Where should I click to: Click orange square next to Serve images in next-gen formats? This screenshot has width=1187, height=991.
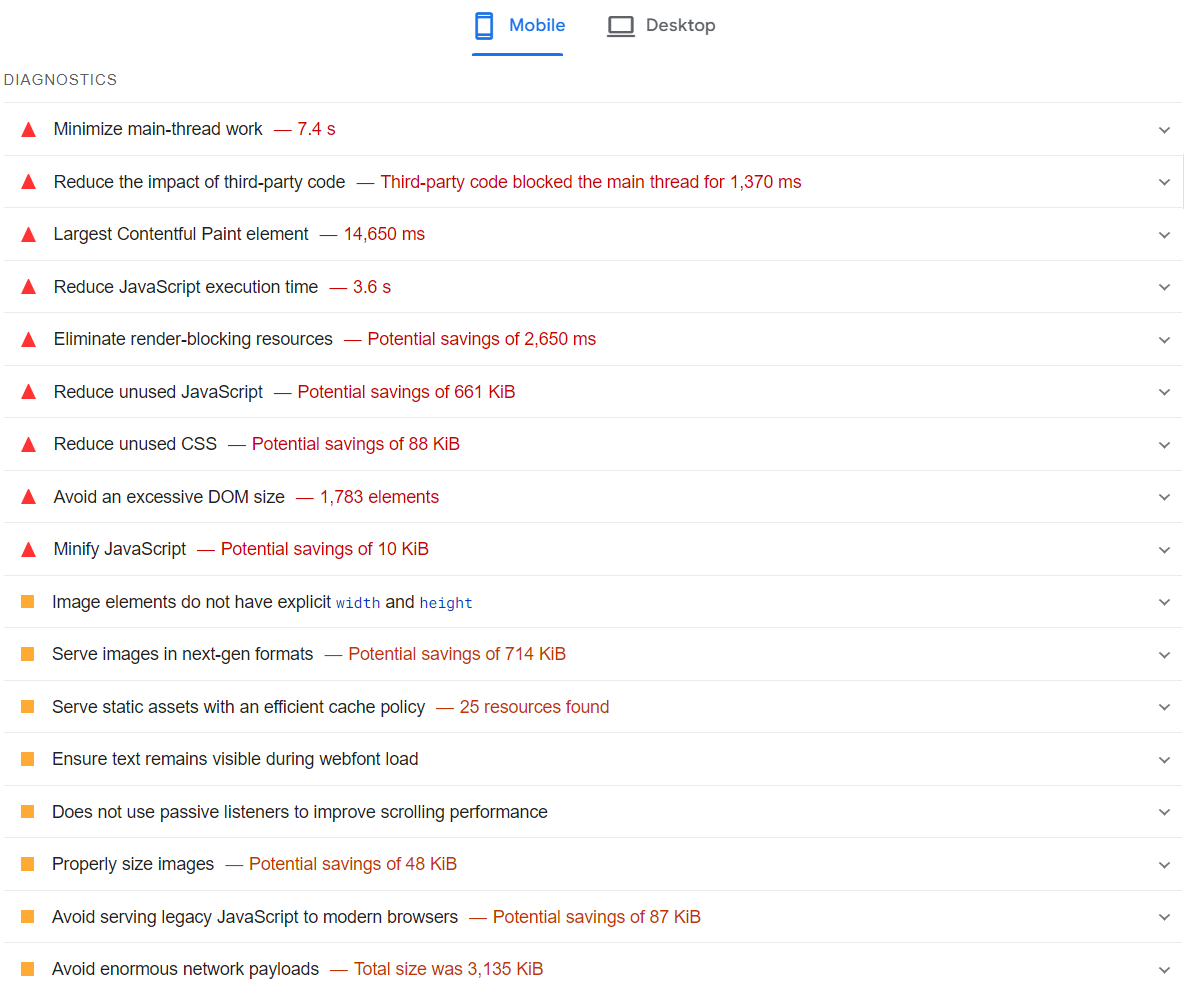click(x=28, y=654)
